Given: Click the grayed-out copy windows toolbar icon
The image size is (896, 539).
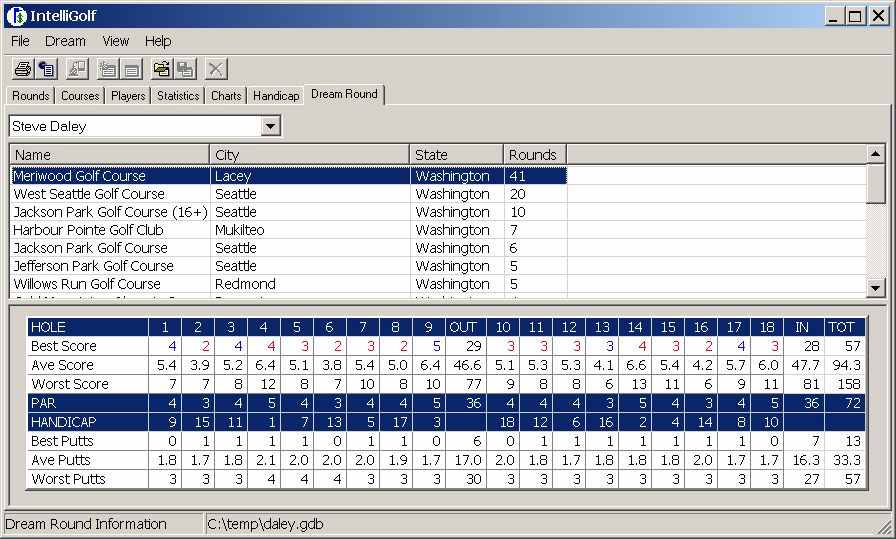Looking at the screenshot, I should tap(186, 69).
